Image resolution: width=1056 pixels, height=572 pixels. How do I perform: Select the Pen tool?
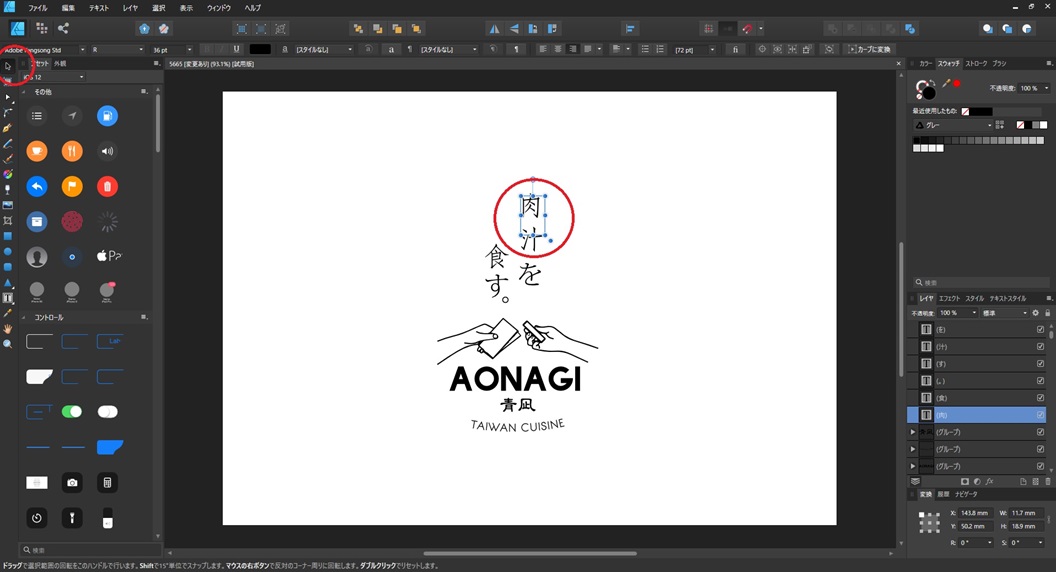[x=7, y=128]
